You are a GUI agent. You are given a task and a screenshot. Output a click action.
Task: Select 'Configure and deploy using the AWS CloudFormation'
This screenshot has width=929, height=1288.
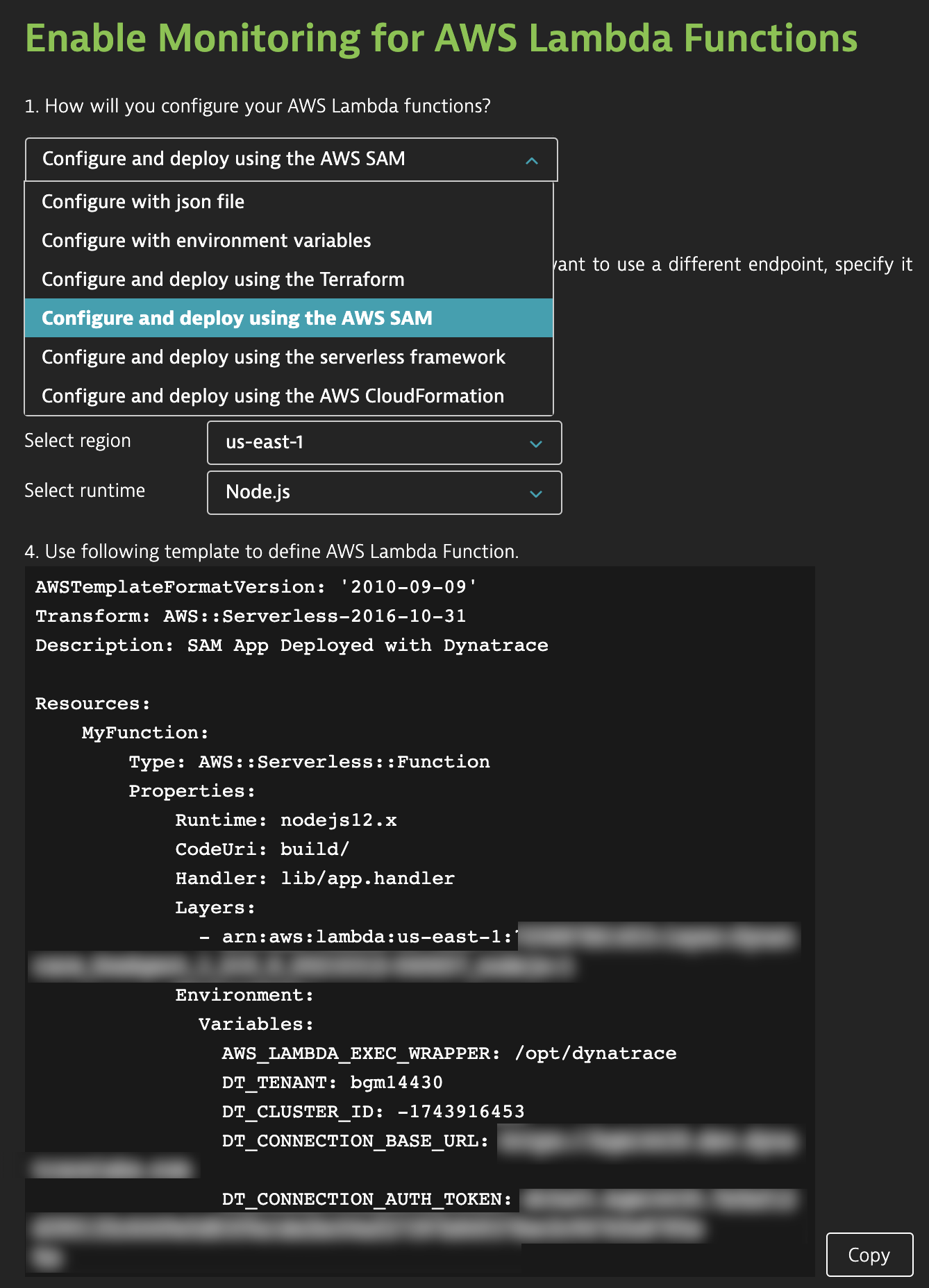[x=289, y=396]
